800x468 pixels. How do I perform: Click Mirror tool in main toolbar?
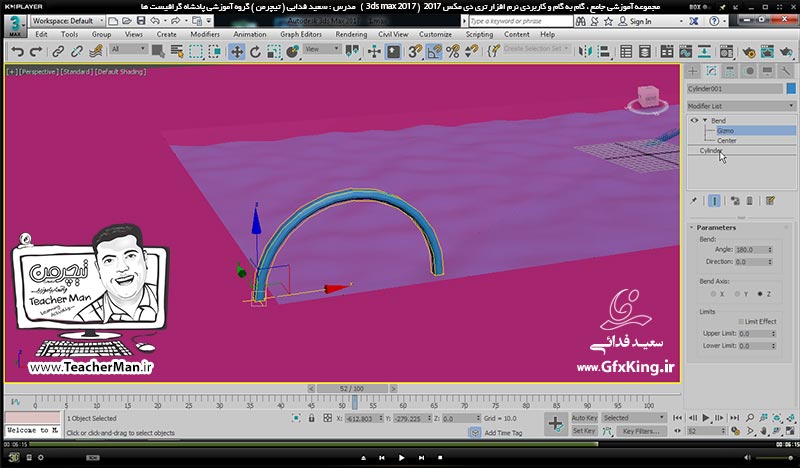coord(585,52)
